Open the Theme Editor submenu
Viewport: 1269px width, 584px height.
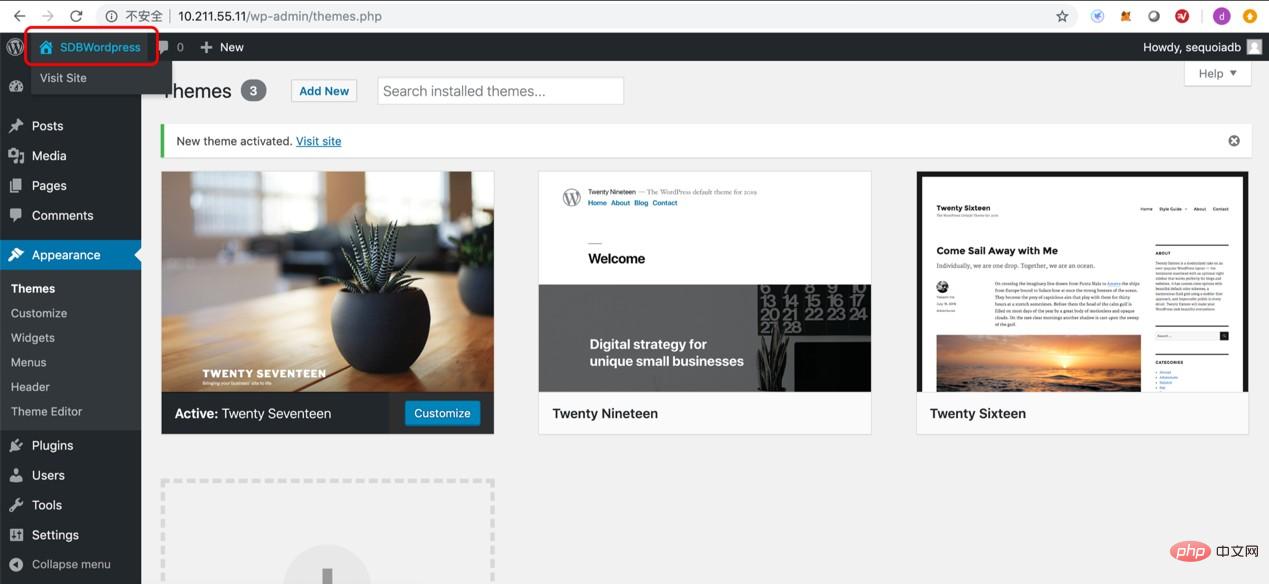[x=47, y=411]
